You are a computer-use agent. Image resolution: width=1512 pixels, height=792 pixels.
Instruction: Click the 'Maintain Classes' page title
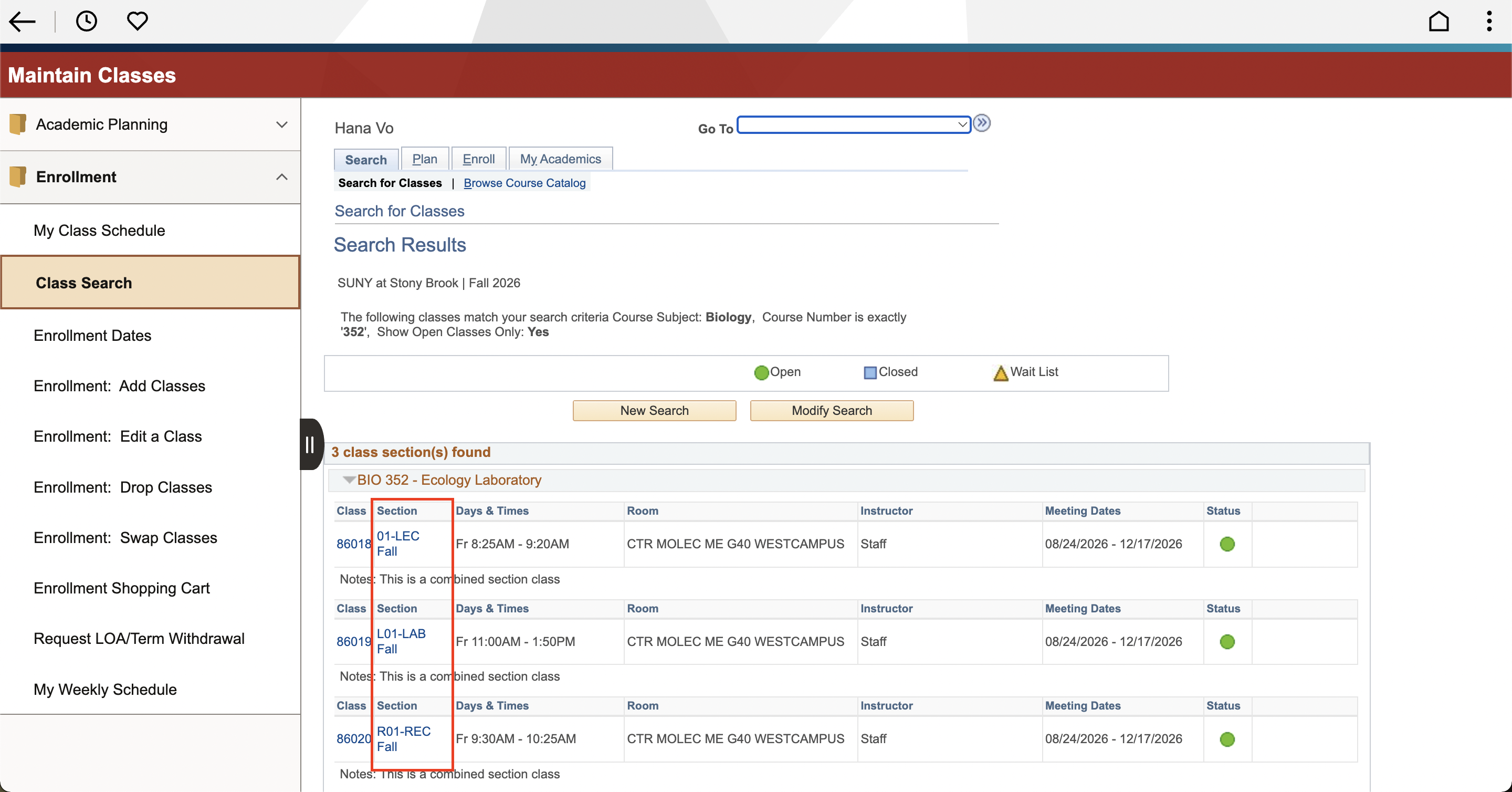pos(91,75)
